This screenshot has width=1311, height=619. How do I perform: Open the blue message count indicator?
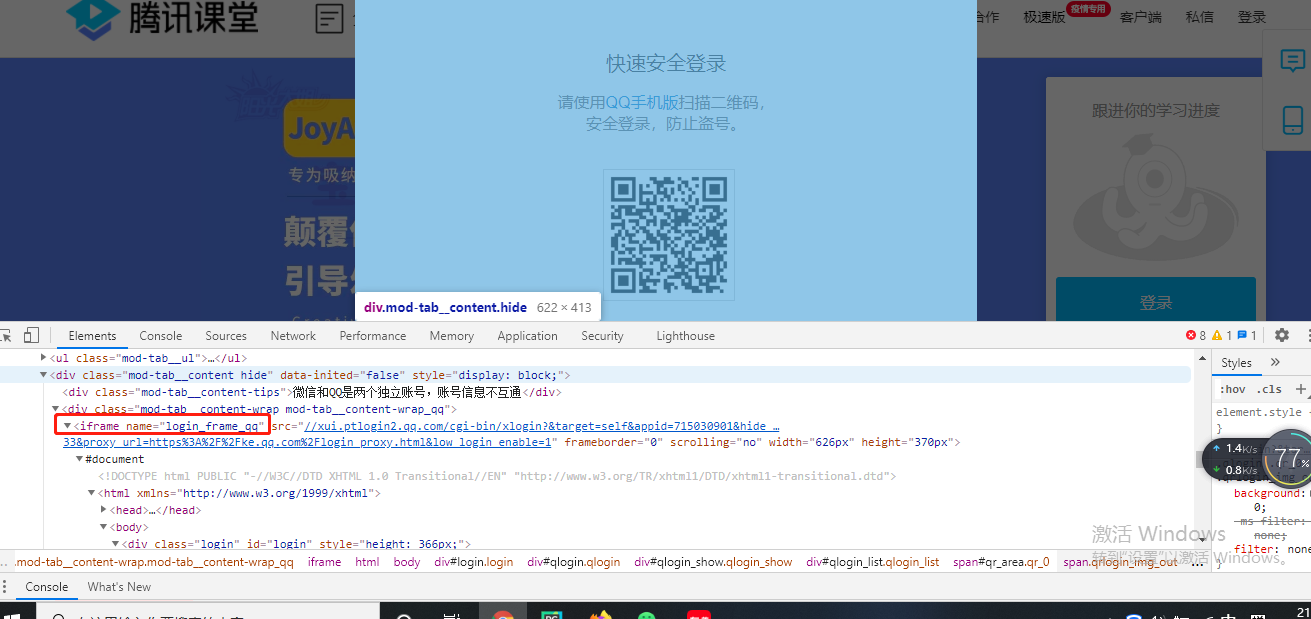tap(1247, 336)
